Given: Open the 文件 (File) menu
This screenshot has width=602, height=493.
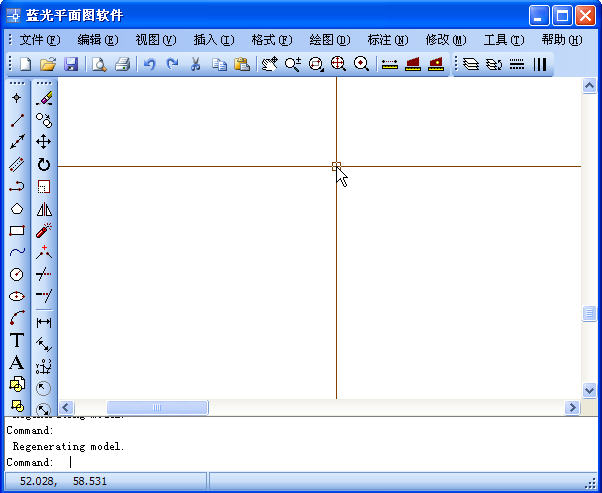Looking at the screenshot, I should 39,40.
